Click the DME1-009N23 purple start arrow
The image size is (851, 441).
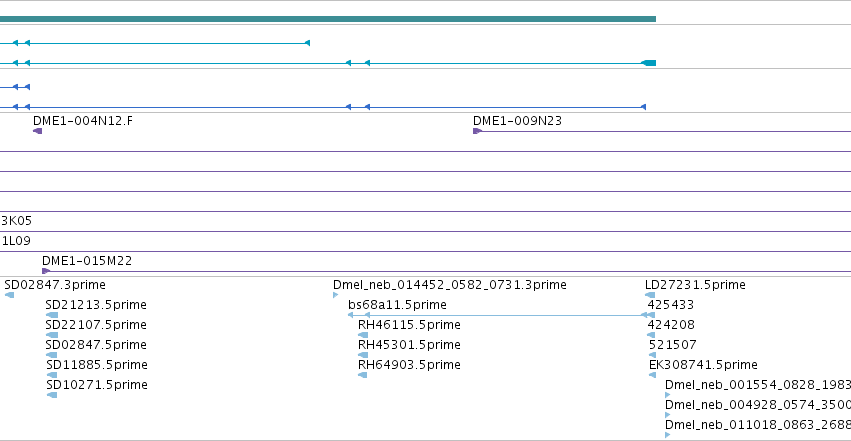[x=478, y=131]
